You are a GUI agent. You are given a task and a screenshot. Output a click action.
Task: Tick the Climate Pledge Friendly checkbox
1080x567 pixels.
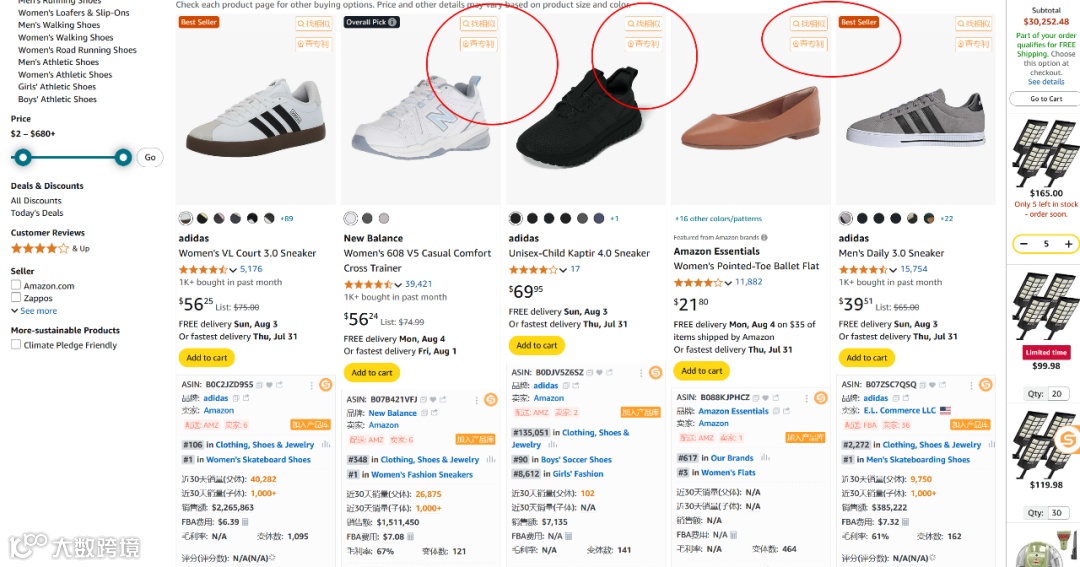(16, 344)
